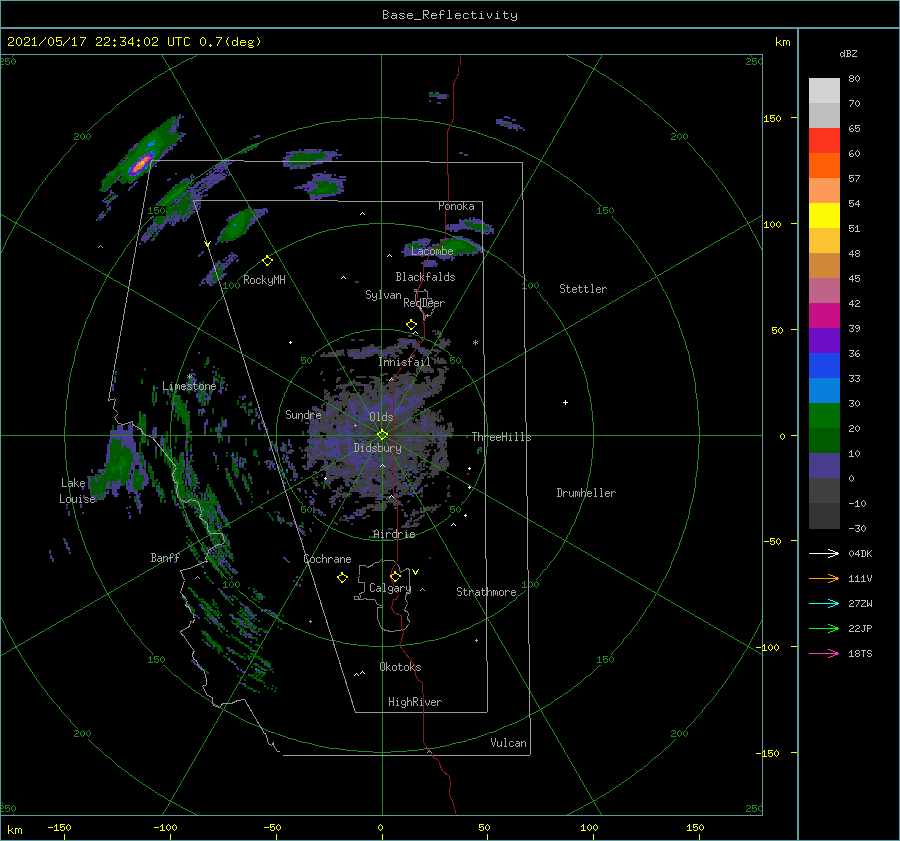
Task: Click the Airdrie label
Action: 394,534
